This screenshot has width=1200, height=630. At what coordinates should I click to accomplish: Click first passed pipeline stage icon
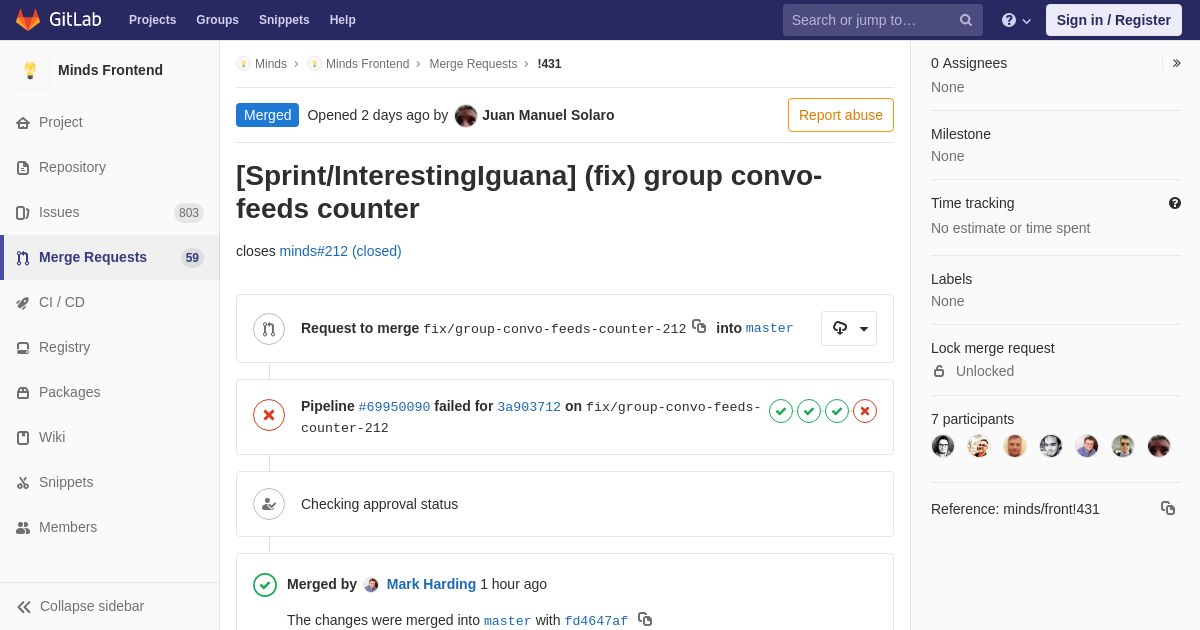coord(781,411)
